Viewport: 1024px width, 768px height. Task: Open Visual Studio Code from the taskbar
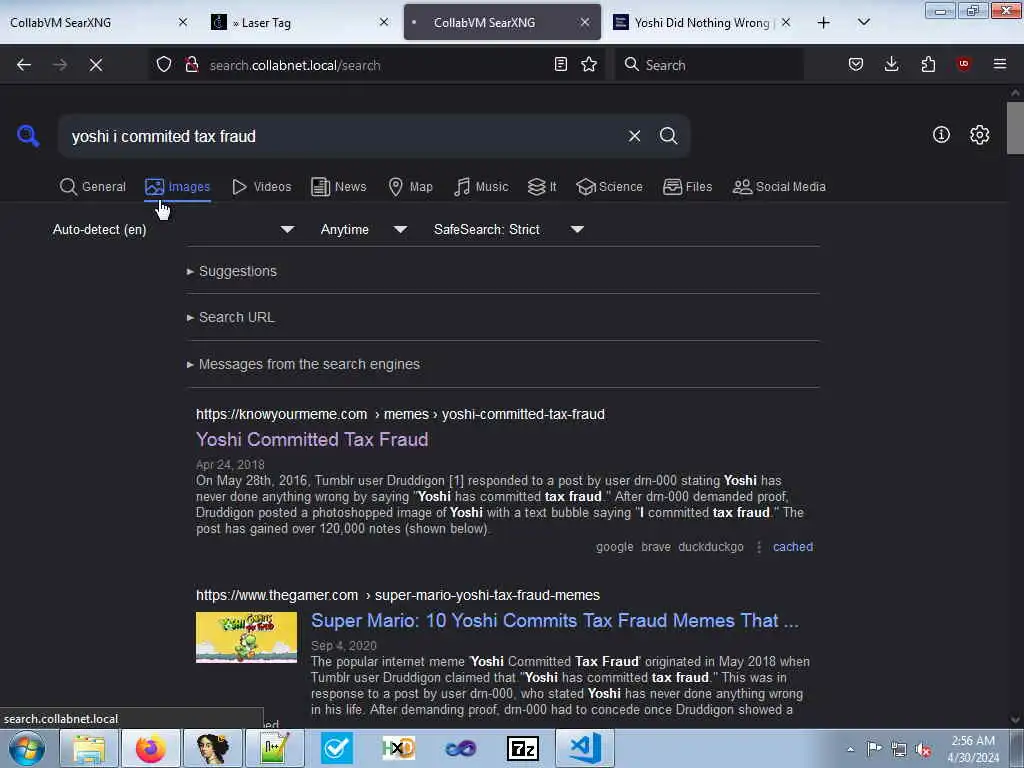click(x=584, y=748)
